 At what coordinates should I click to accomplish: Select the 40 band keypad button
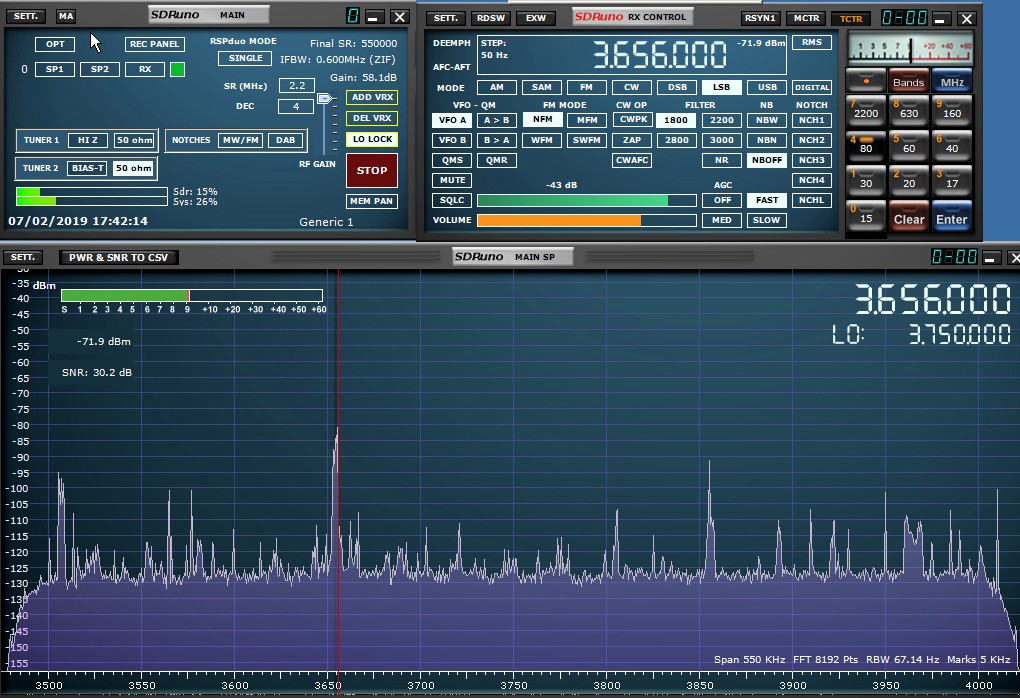coord(952,144)
